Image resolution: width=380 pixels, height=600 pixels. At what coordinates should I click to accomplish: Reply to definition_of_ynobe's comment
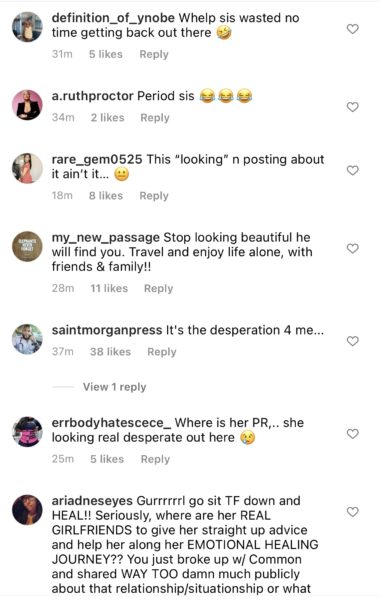(x=154, y=54)
